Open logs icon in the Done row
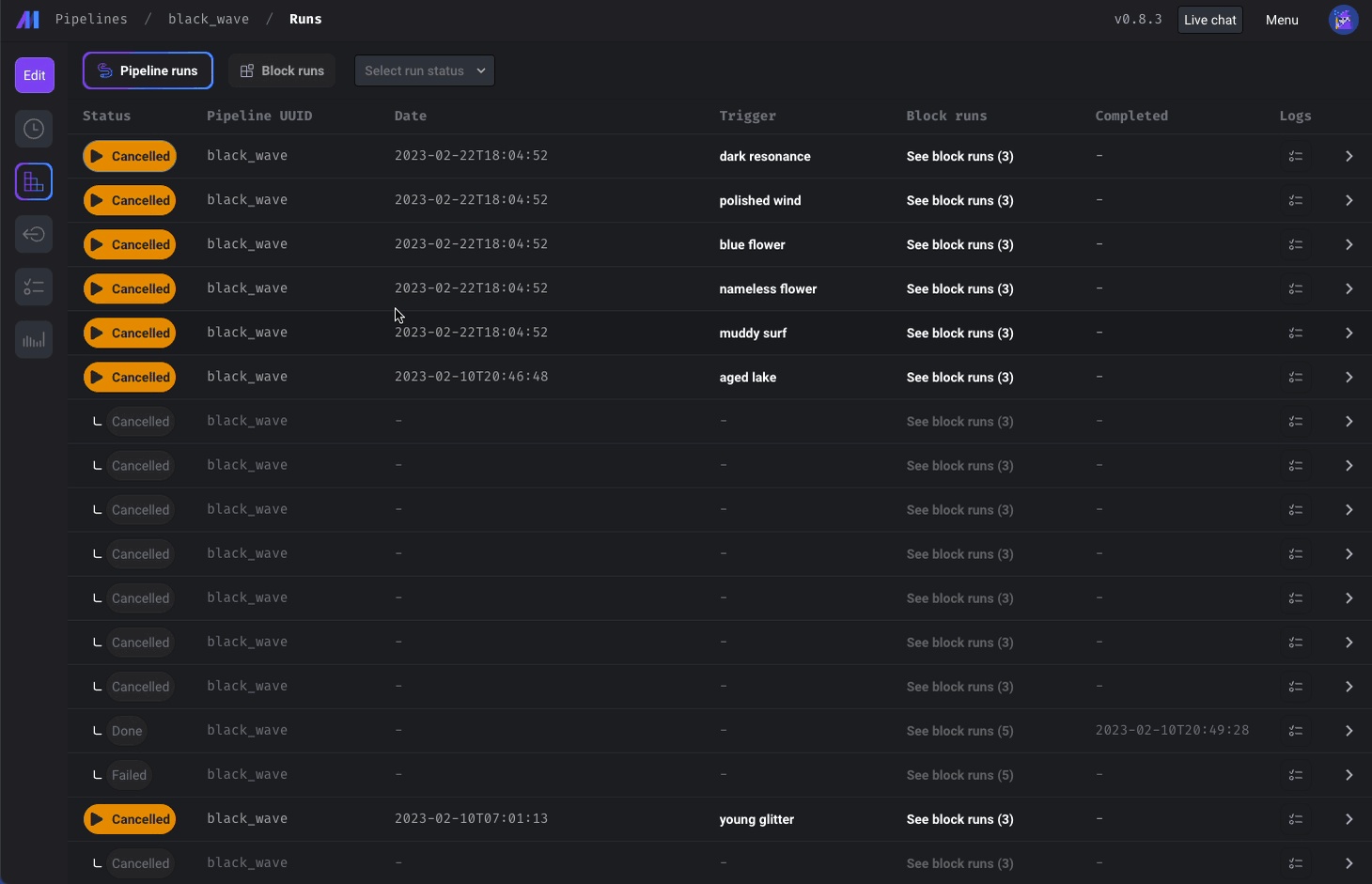 pyautogui.click(x=1296, y=731)
